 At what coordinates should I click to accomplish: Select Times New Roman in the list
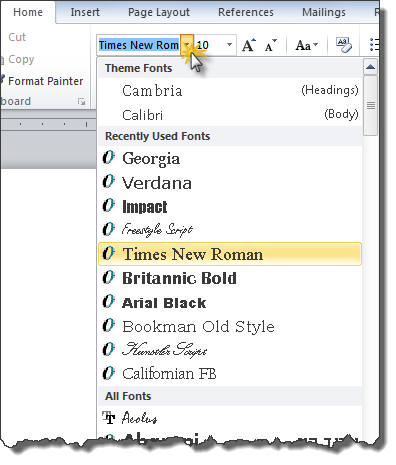point(230,254)
